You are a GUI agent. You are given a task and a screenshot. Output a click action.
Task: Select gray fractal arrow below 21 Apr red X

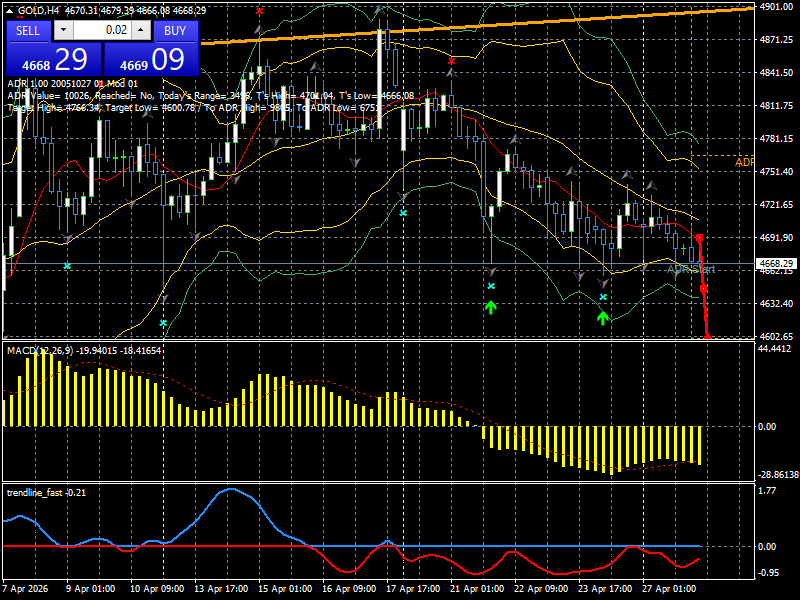[452, 73]
